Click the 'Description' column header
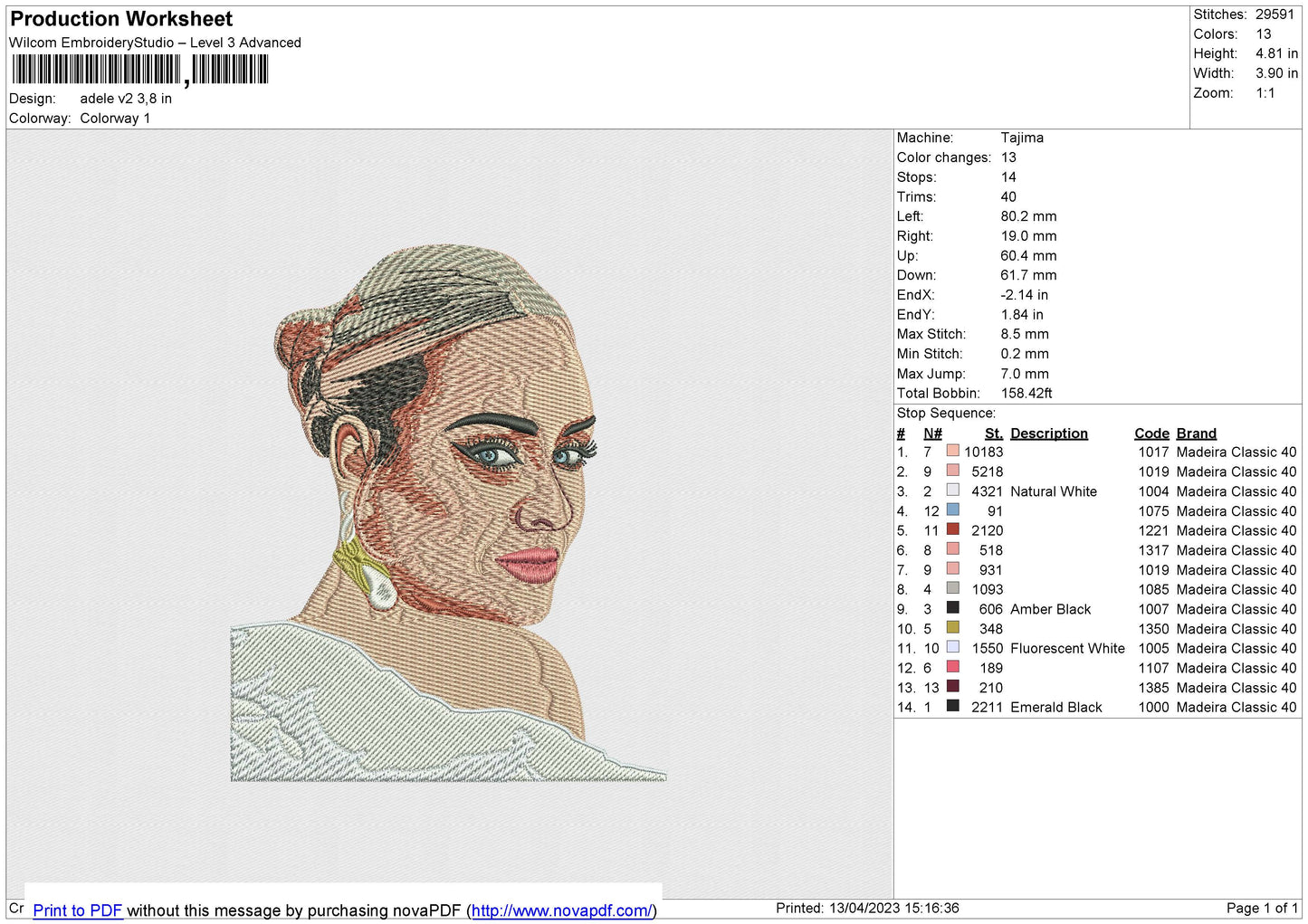The width and height of the screenshot is (1308, 924). coord(1049,433)
